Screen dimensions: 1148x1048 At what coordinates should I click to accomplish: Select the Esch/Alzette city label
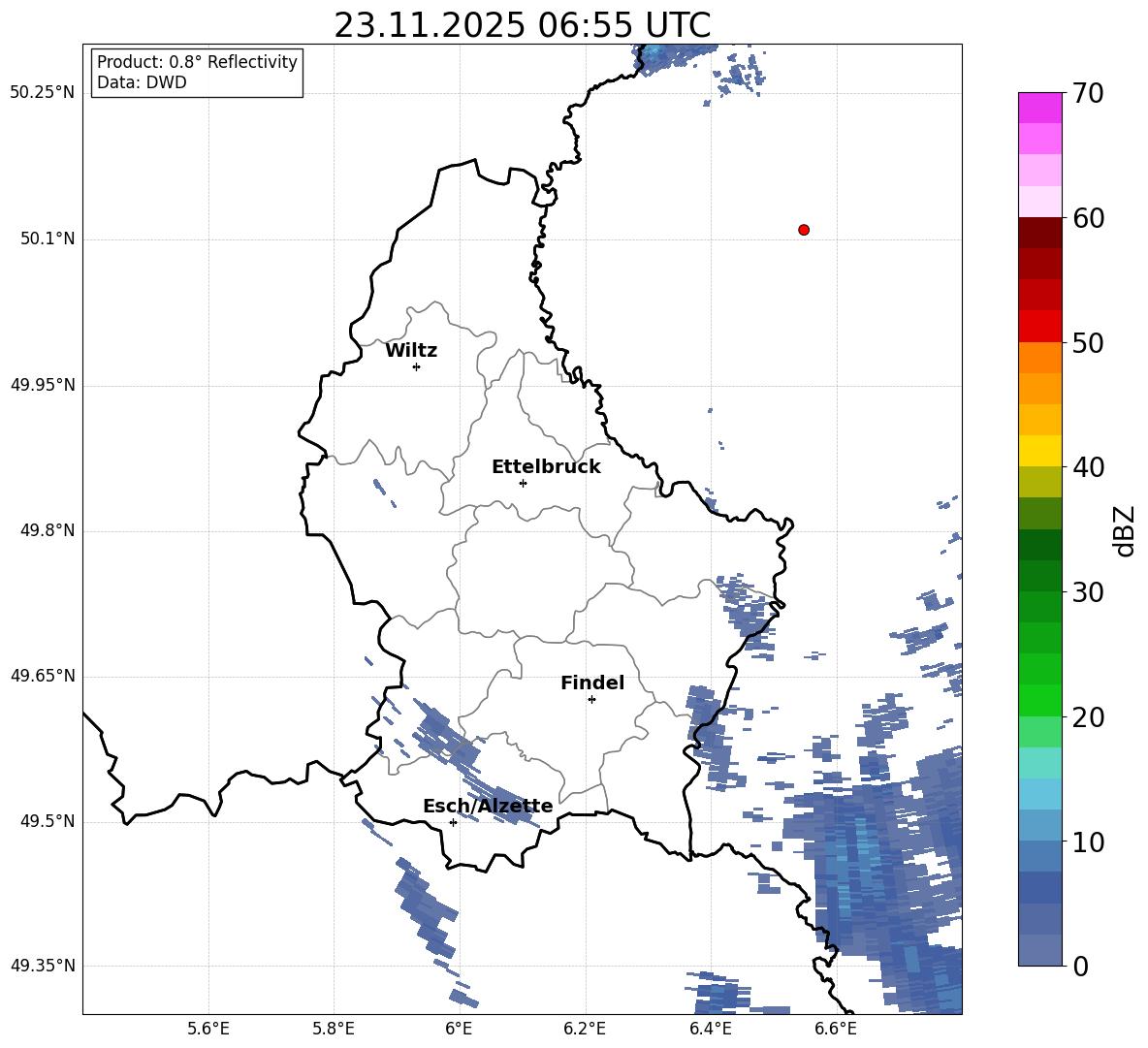[x=488, y=806]
